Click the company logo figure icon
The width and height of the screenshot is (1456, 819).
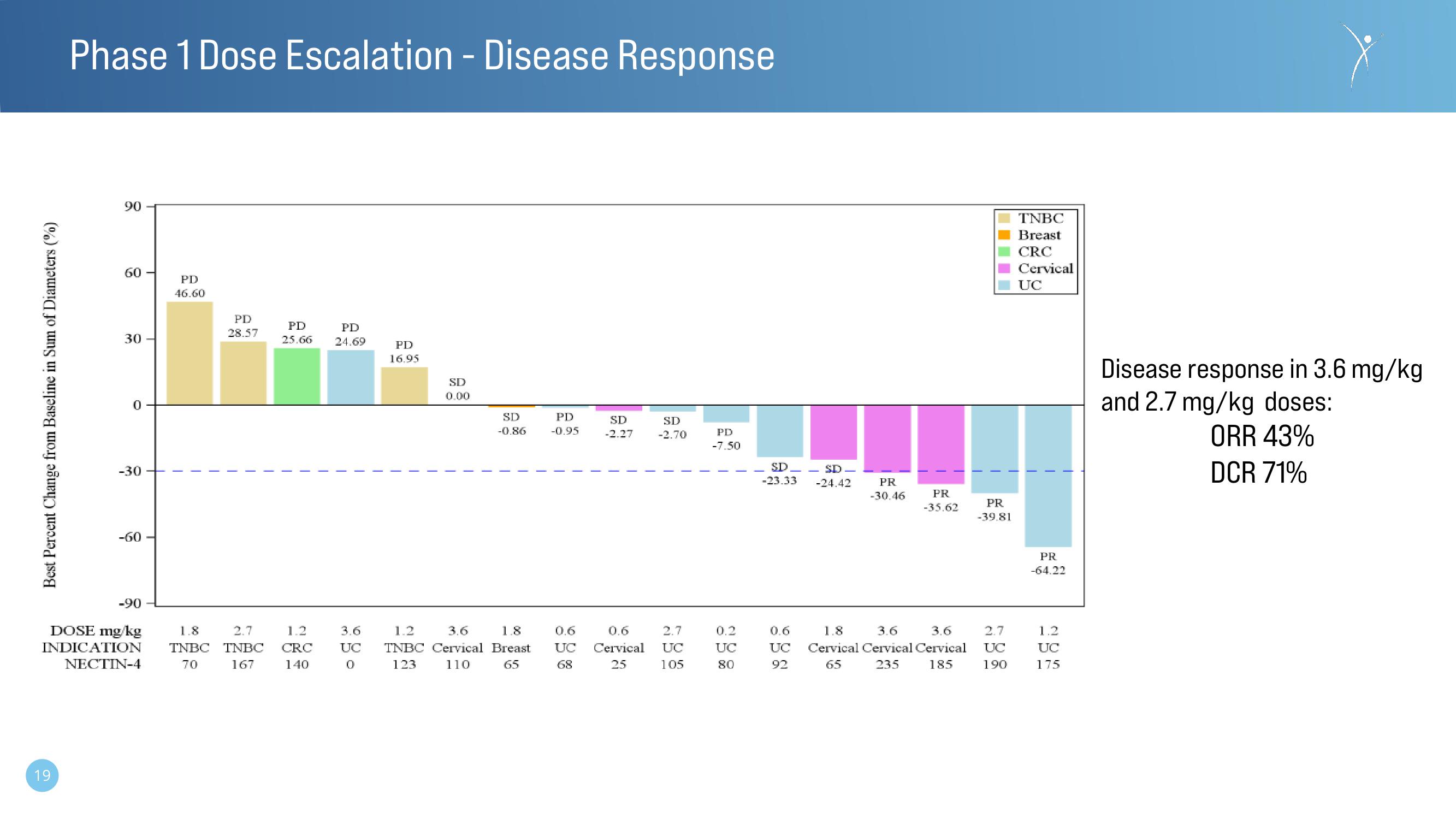click(x=1362, y=55)
